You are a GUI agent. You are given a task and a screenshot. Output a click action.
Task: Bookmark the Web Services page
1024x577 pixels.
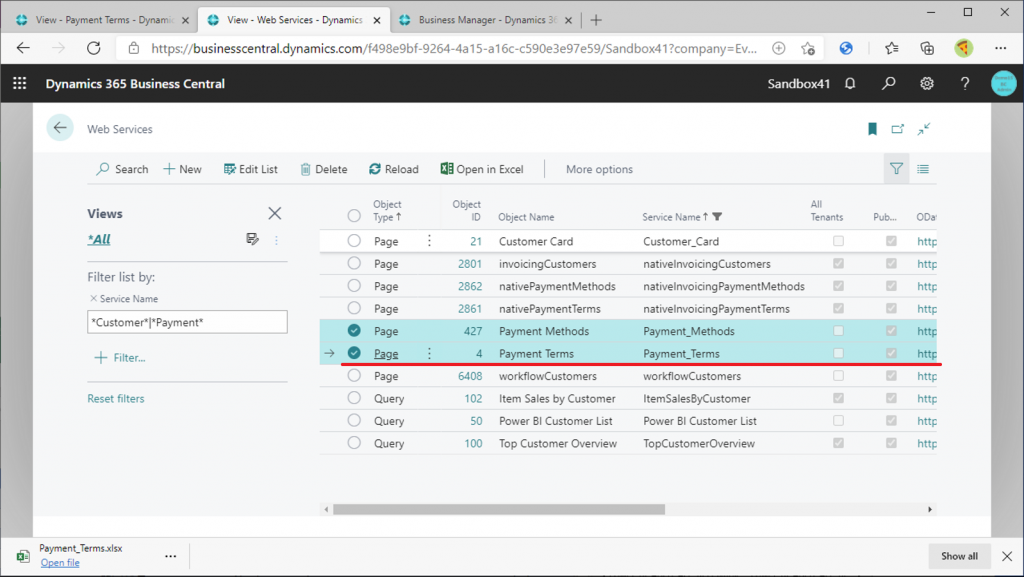[872, 129]
